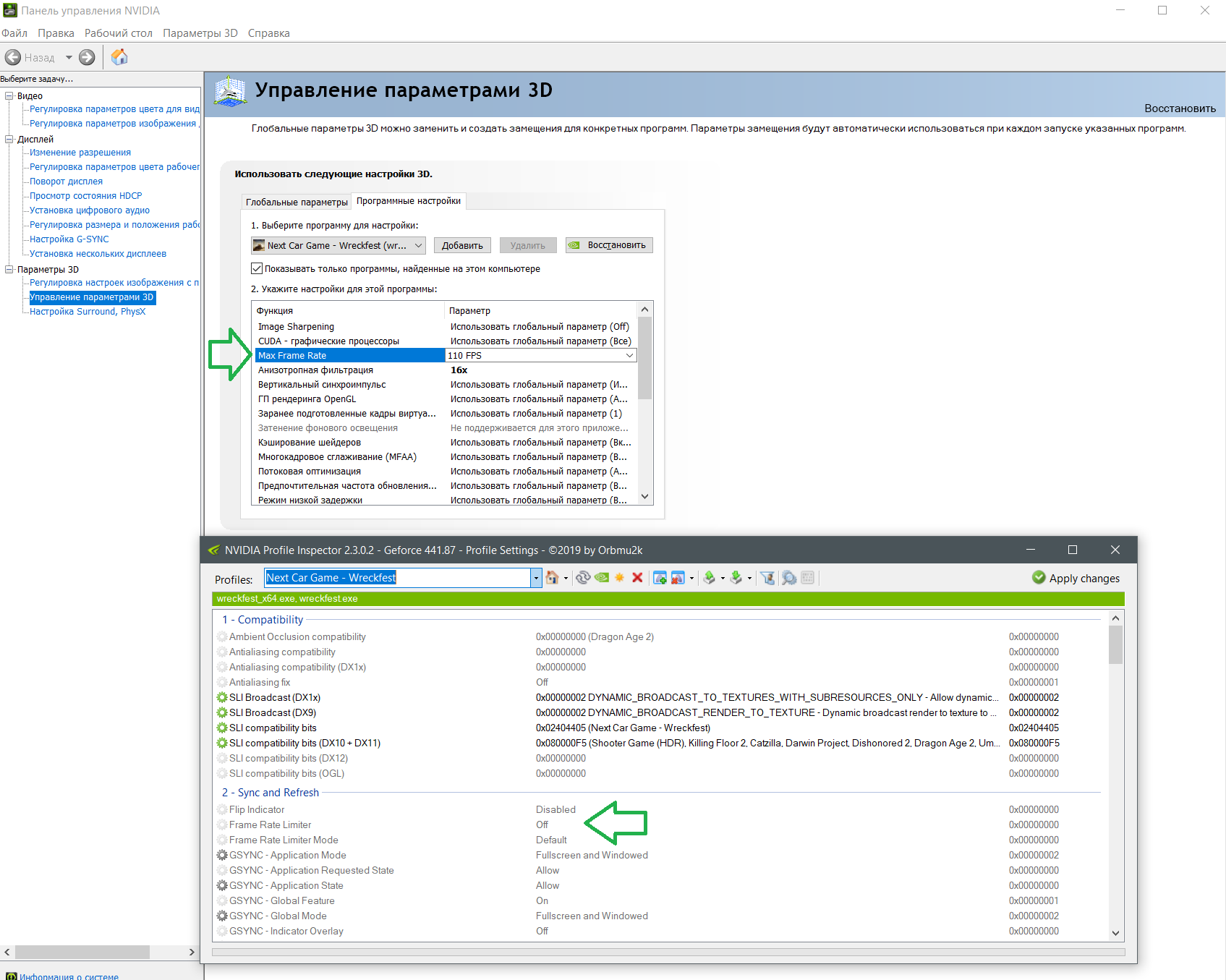The width and height of the screenshot is (1226, 980).
Task: Open the Файл menu
Action: click(14, 33)
